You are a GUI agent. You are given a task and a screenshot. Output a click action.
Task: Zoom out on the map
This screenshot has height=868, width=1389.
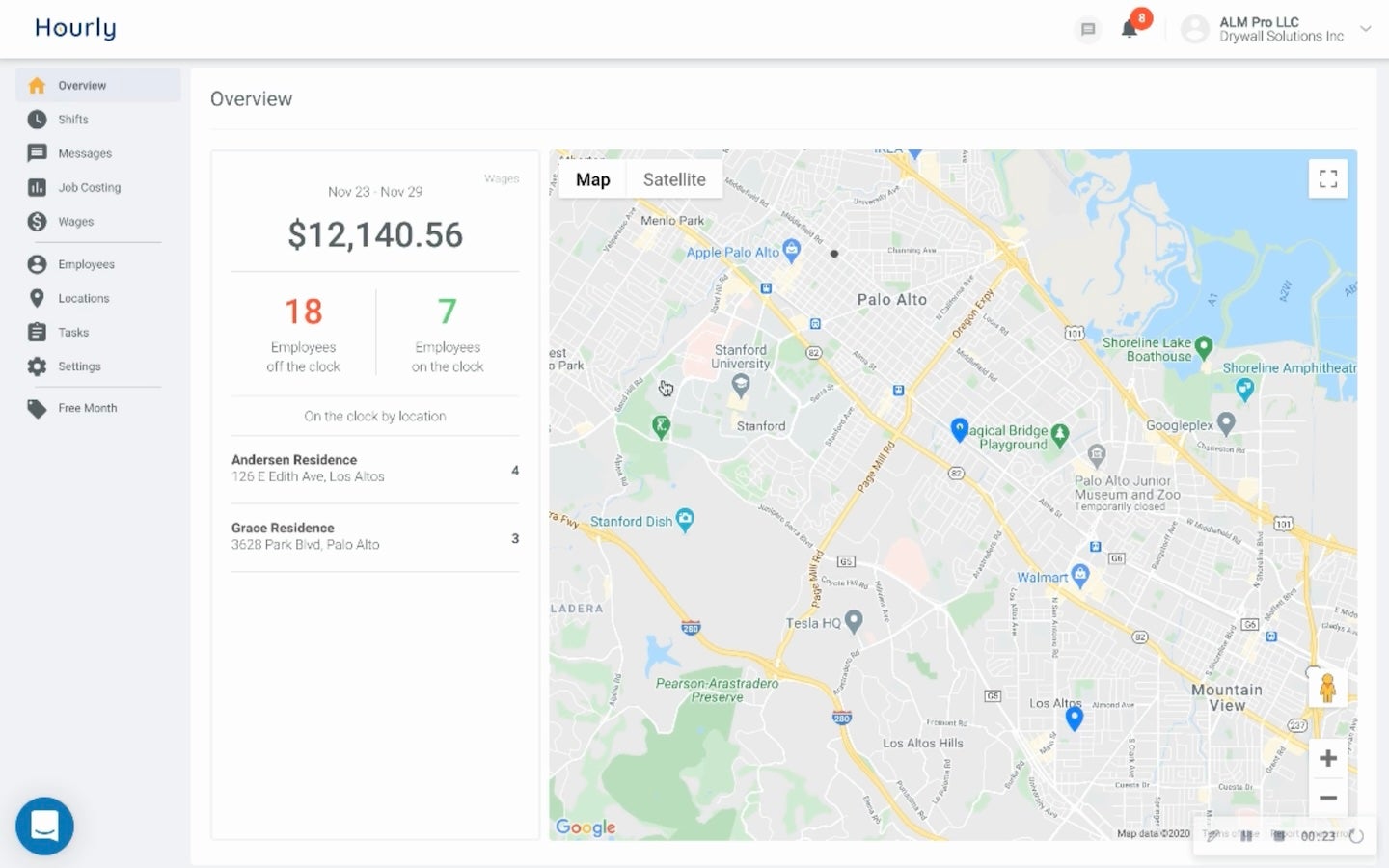tap(1328, 798)
